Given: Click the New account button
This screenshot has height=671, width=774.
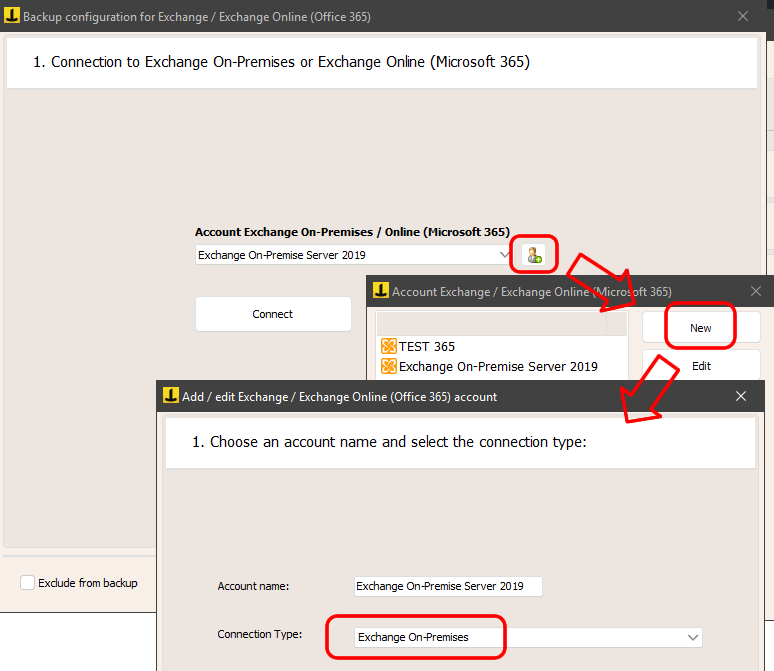Looking at the screenshot, I should click(x=700, y=328).
